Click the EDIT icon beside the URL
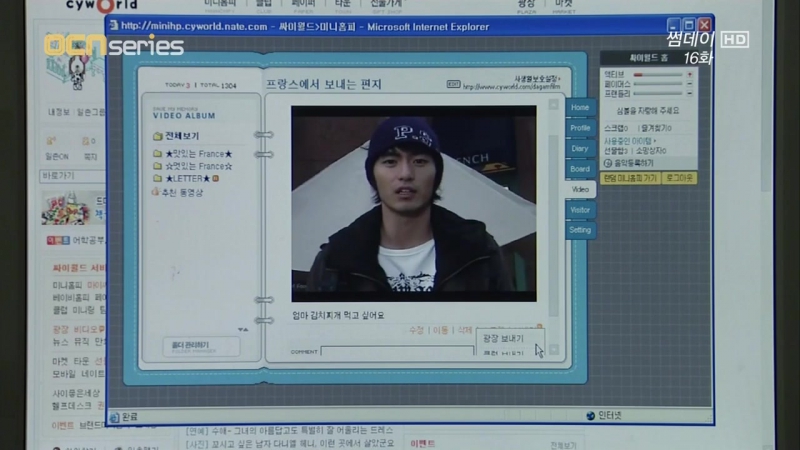The width and height of the screenshot is (800, 450). (453, 84)
